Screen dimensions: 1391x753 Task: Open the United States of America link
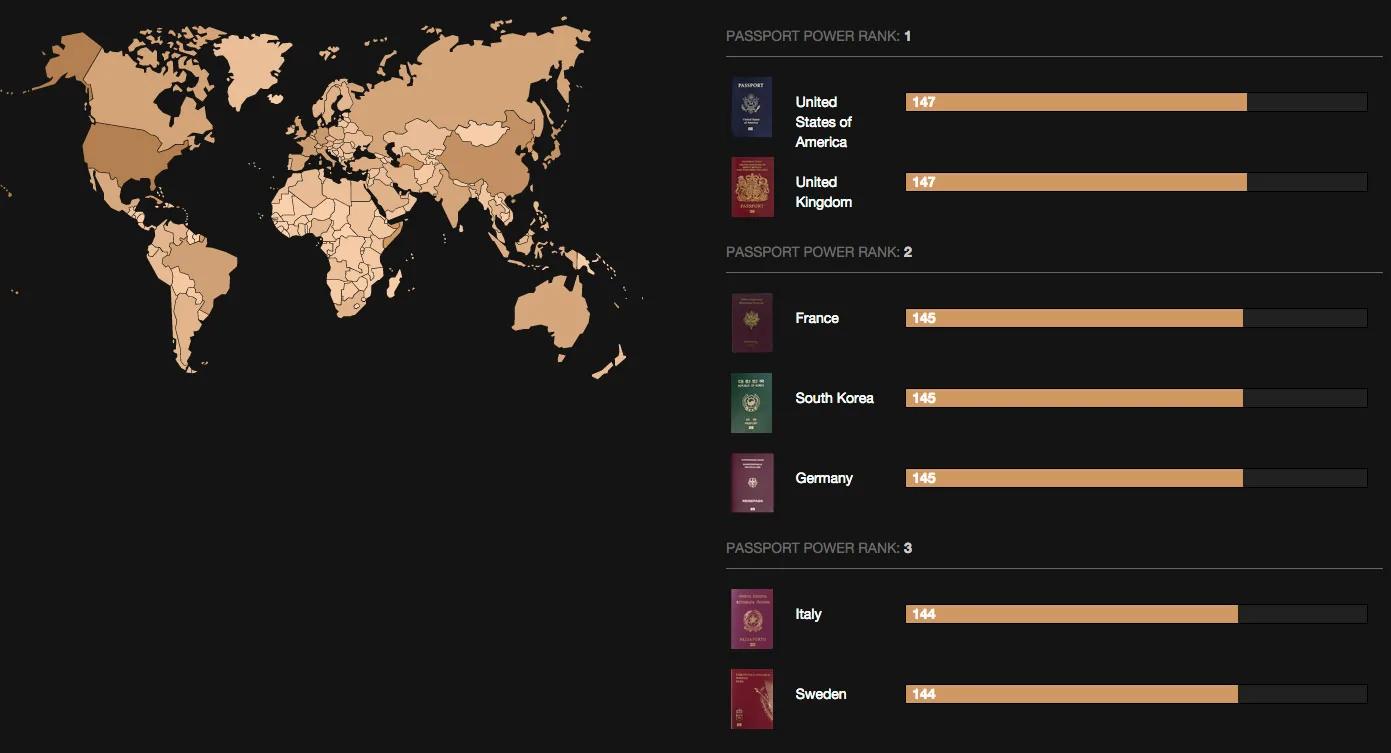(x=823, y=122)
